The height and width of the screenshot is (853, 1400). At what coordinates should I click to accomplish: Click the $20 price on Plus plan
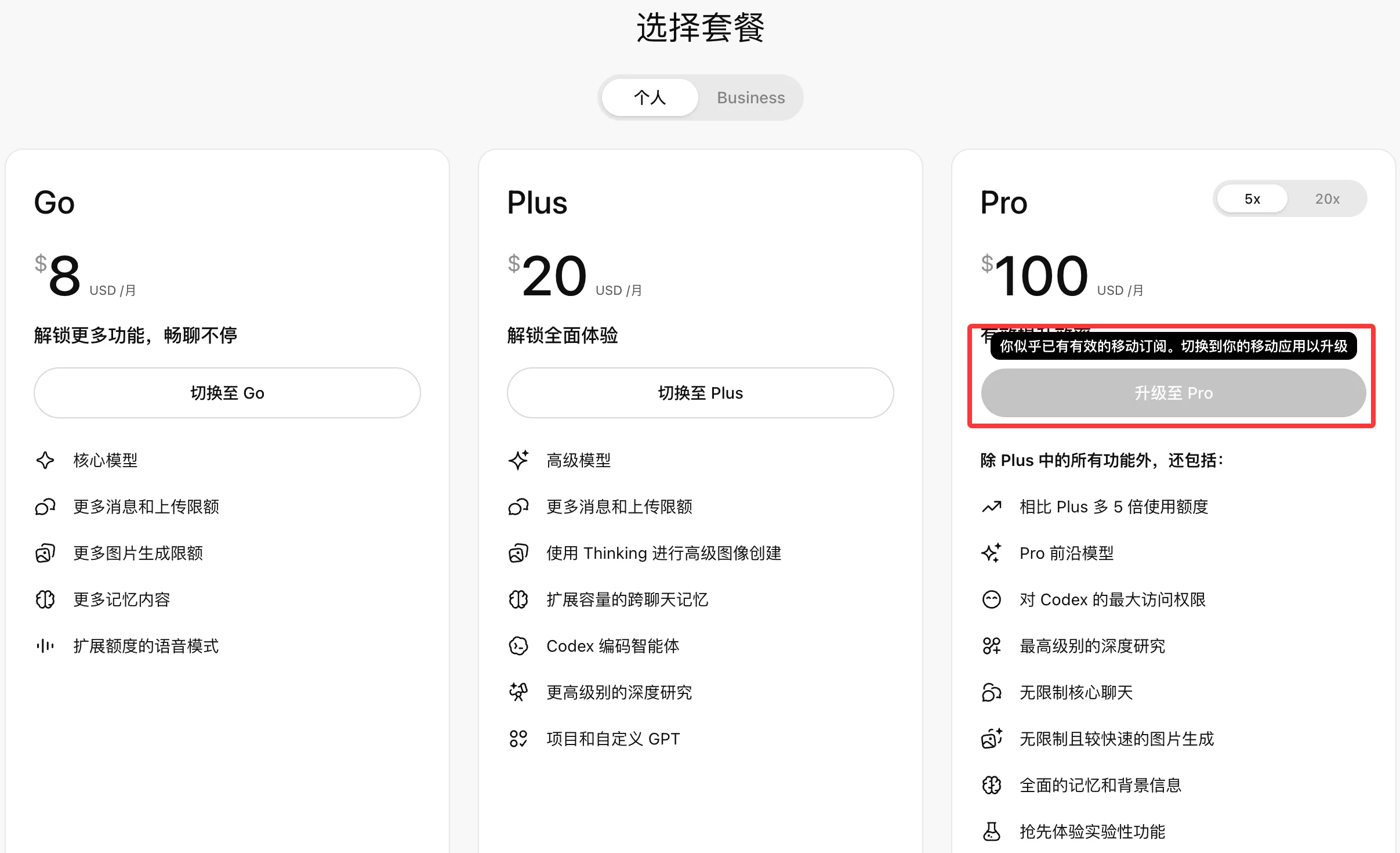pyautogui.click(x=547, y=276)
